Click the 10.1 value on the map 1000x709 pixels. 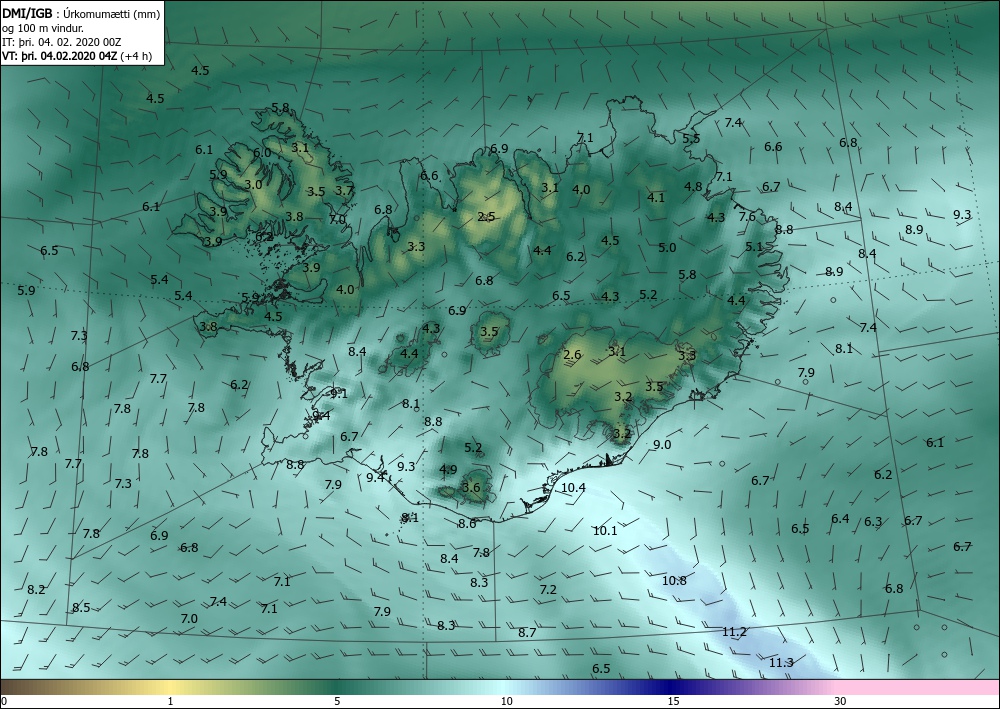point(605,530)
